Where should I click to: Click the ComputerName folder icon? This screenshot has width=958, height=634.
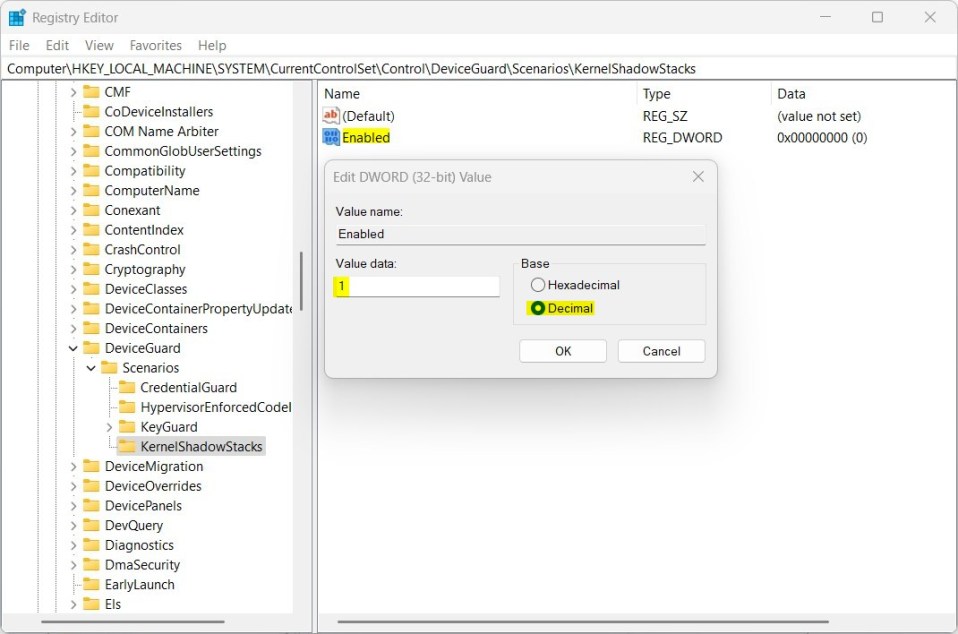tap(91, 190)
